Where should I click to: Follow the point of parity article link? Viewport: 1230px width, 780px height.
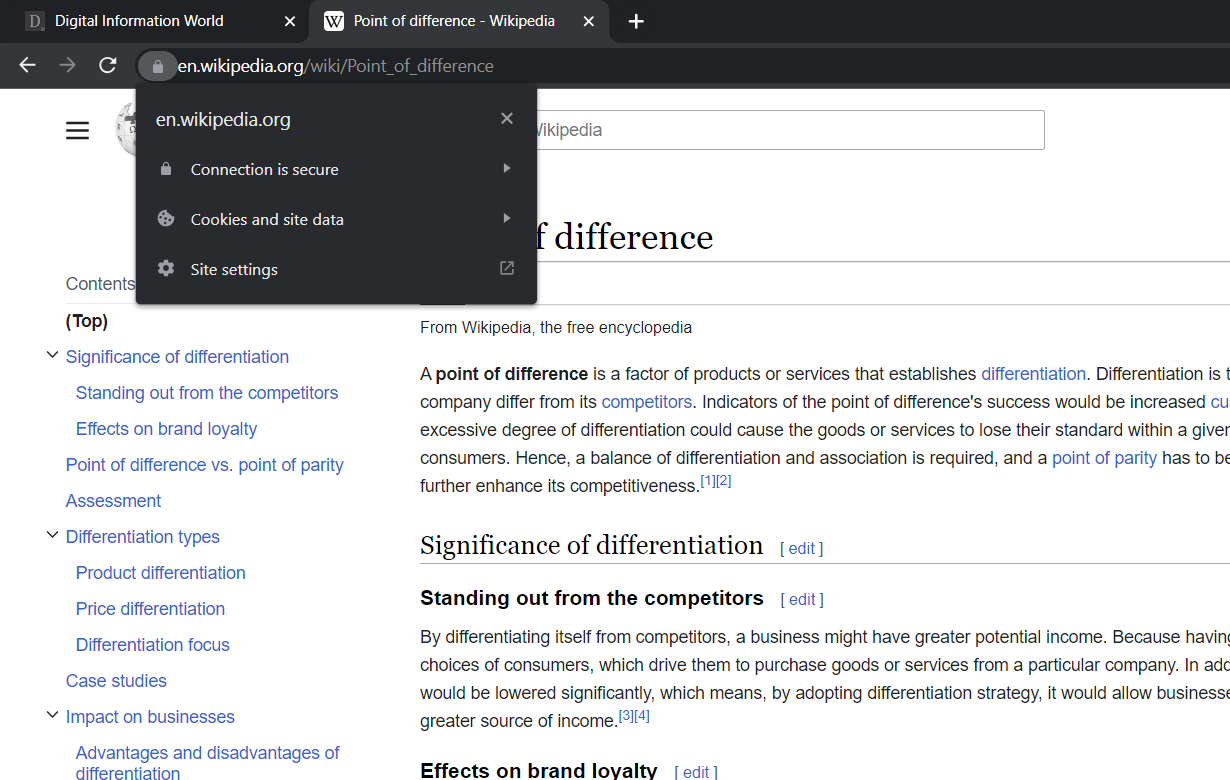pos(1104,458)
